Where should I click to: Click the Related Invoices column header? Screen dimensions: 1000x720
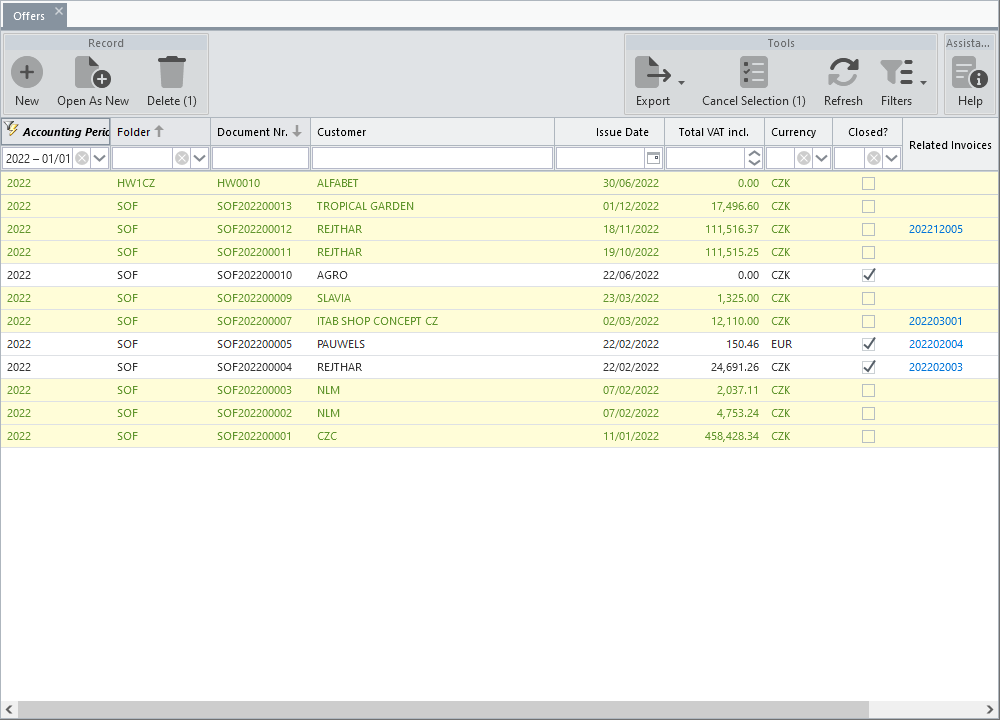click(x=950, y=145)
